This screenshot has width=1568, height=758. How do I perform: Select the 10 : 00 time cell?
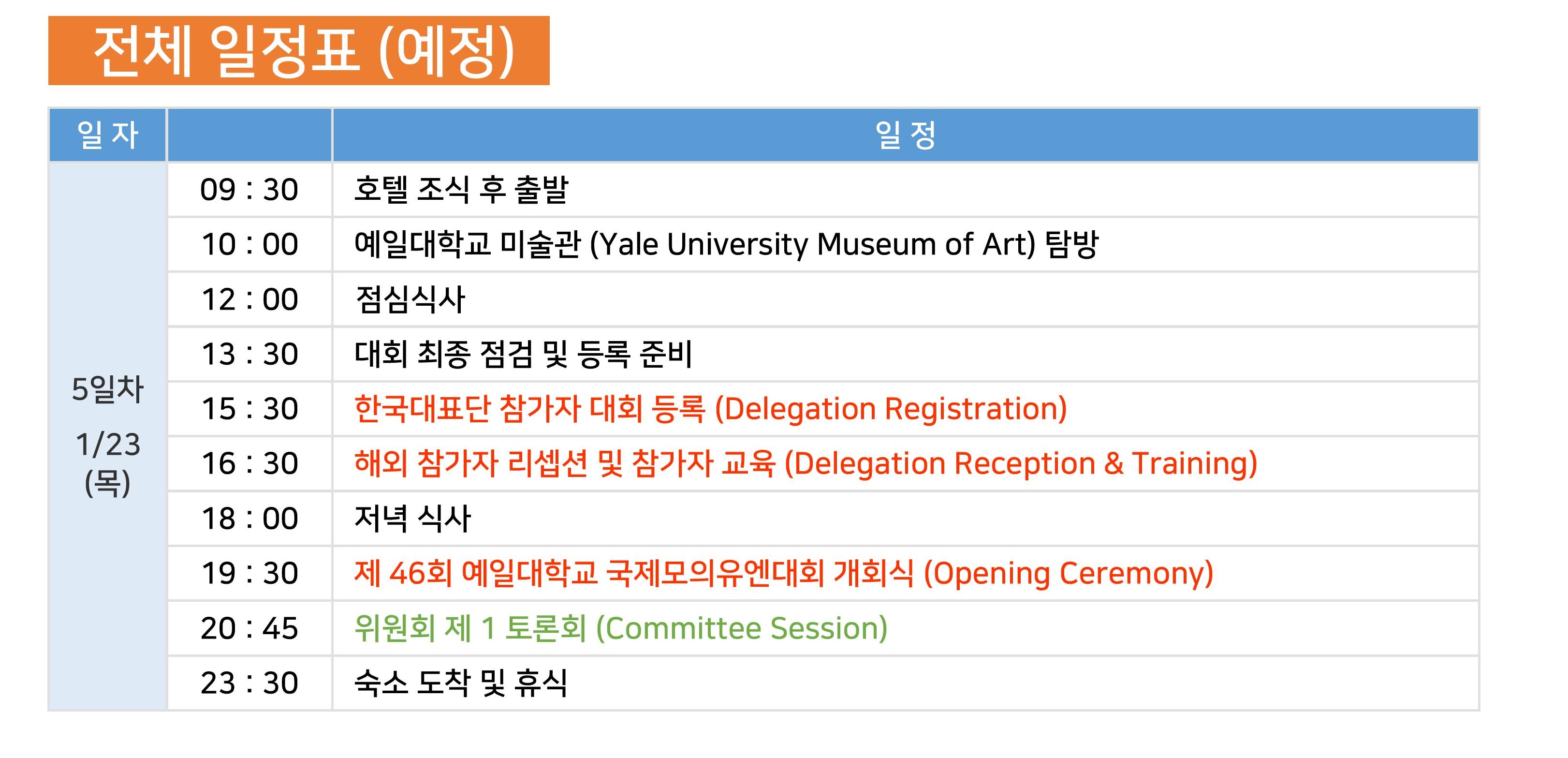(249, 244)
